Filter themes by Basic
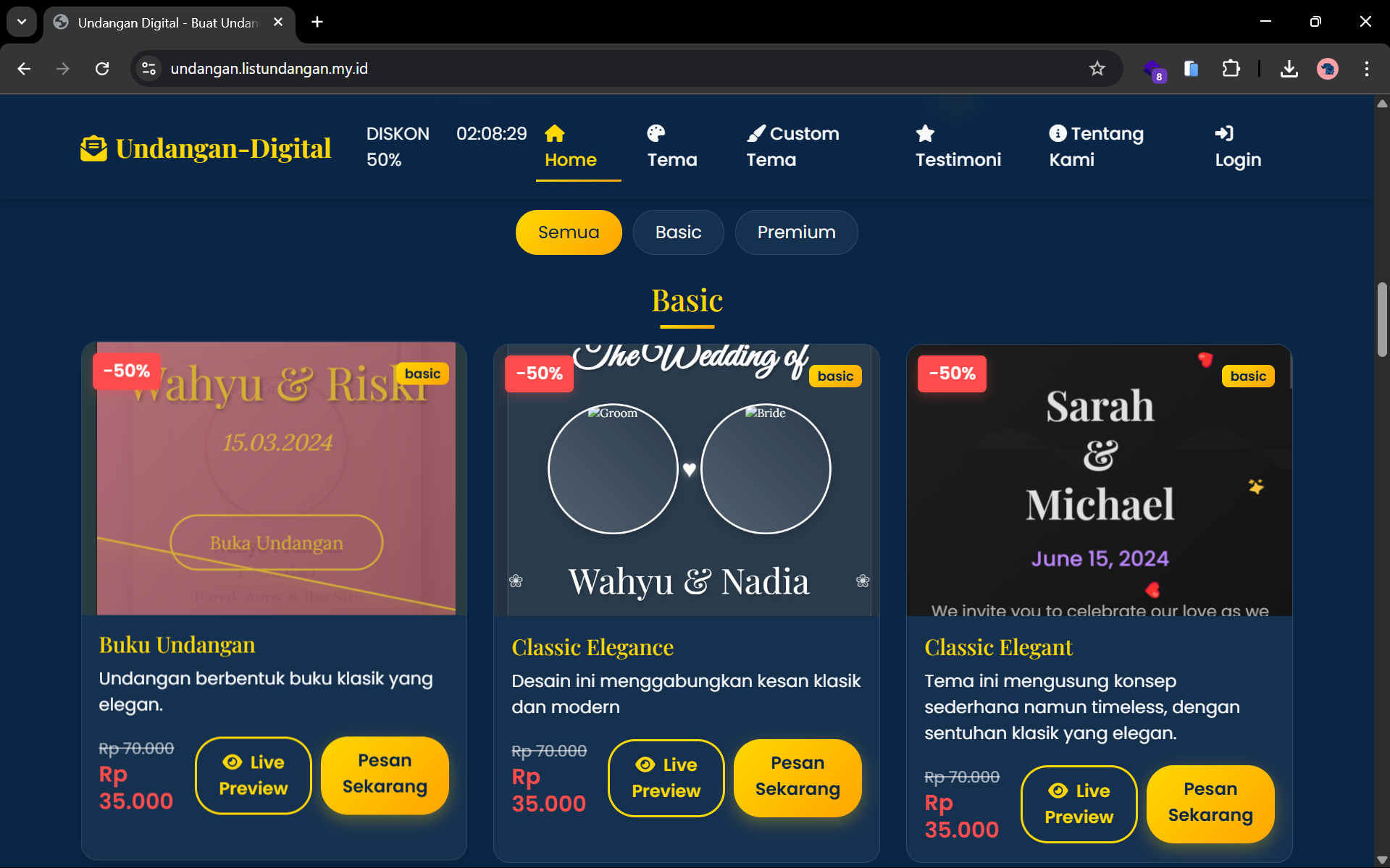 [678, 232]
